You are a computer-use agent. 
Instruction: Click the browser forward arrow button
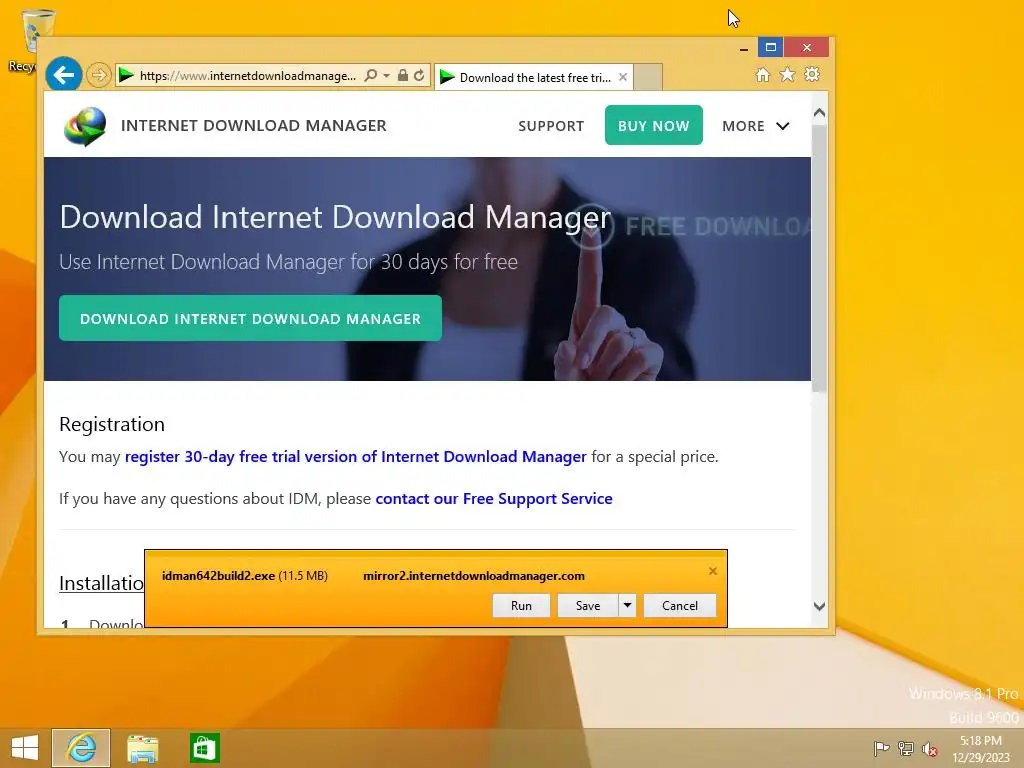(99, 76)
